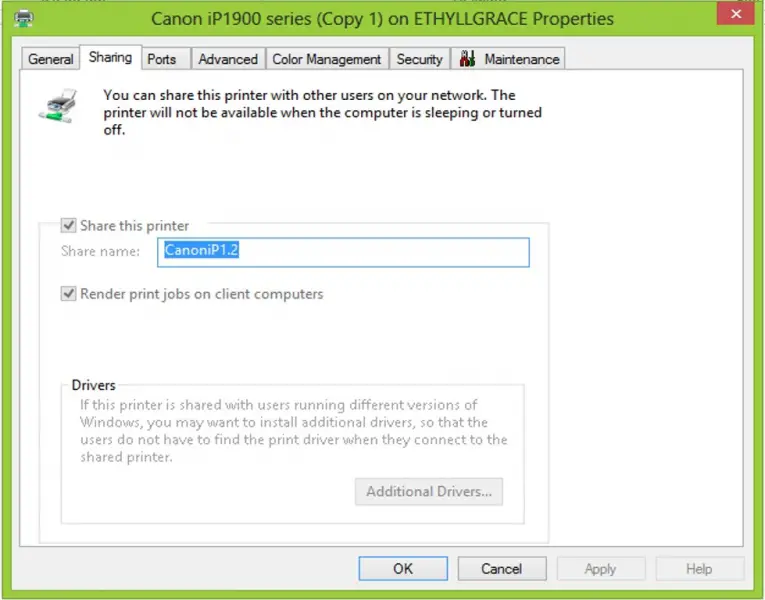Click the Apply button
Screen dimensions: 765x600
click(x=601, y=569)
